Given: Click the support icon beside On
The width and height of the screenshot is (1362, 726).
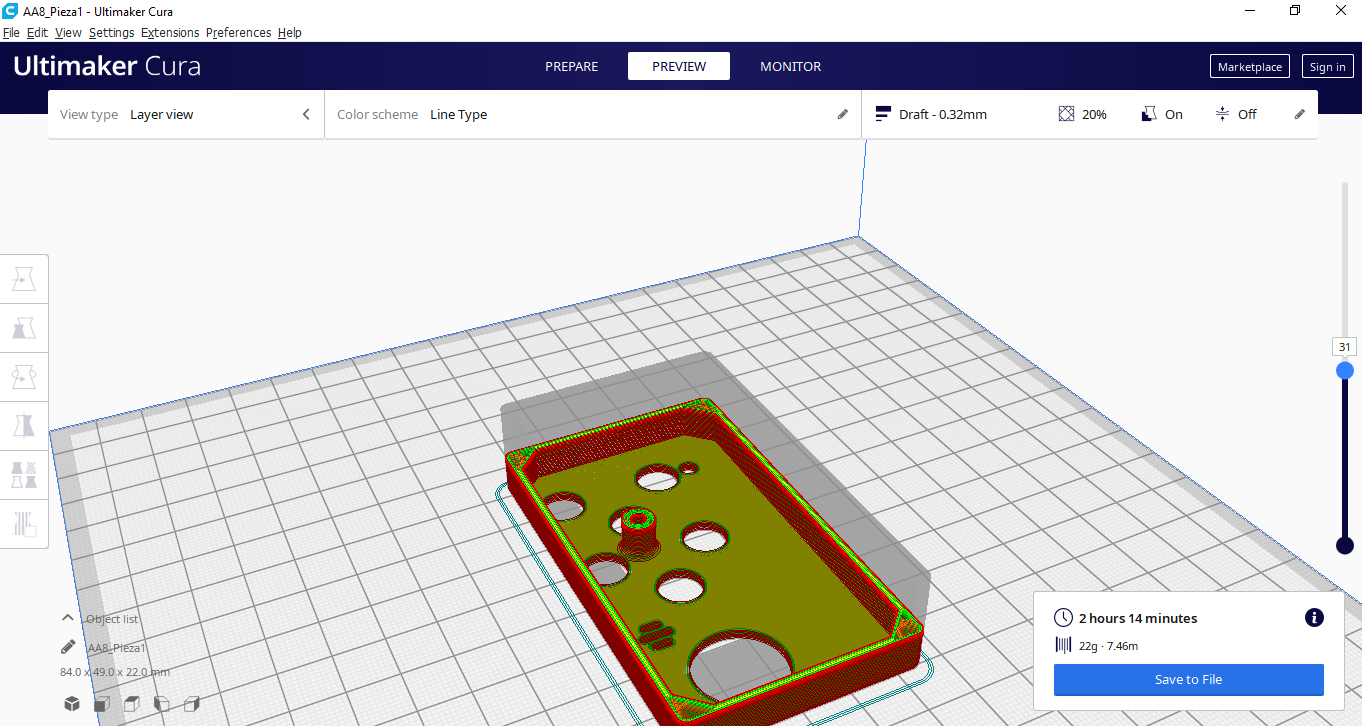Looking at the screenshot, I should pos(1149,114).
